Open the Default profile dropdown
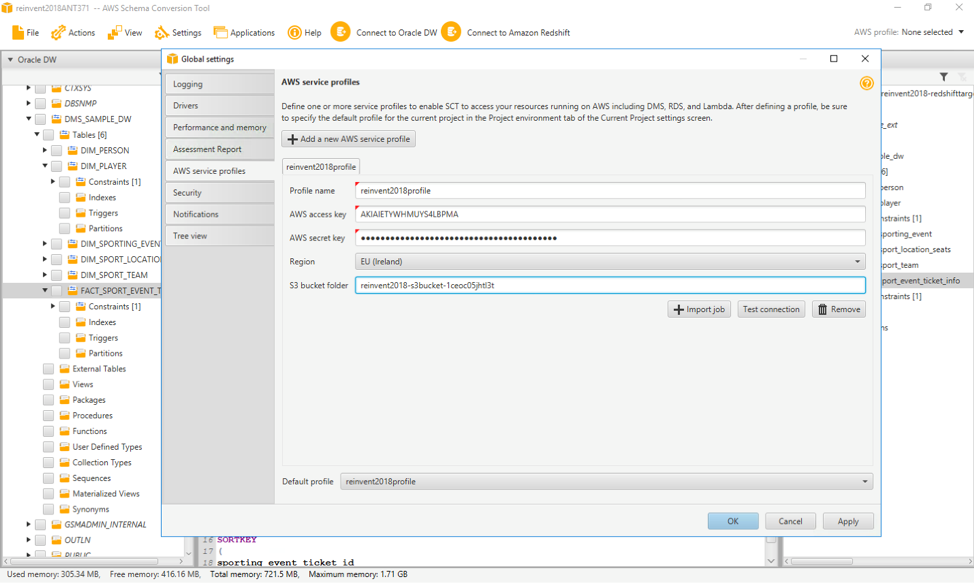Screen dimensions: 974x583 (606, 481)
